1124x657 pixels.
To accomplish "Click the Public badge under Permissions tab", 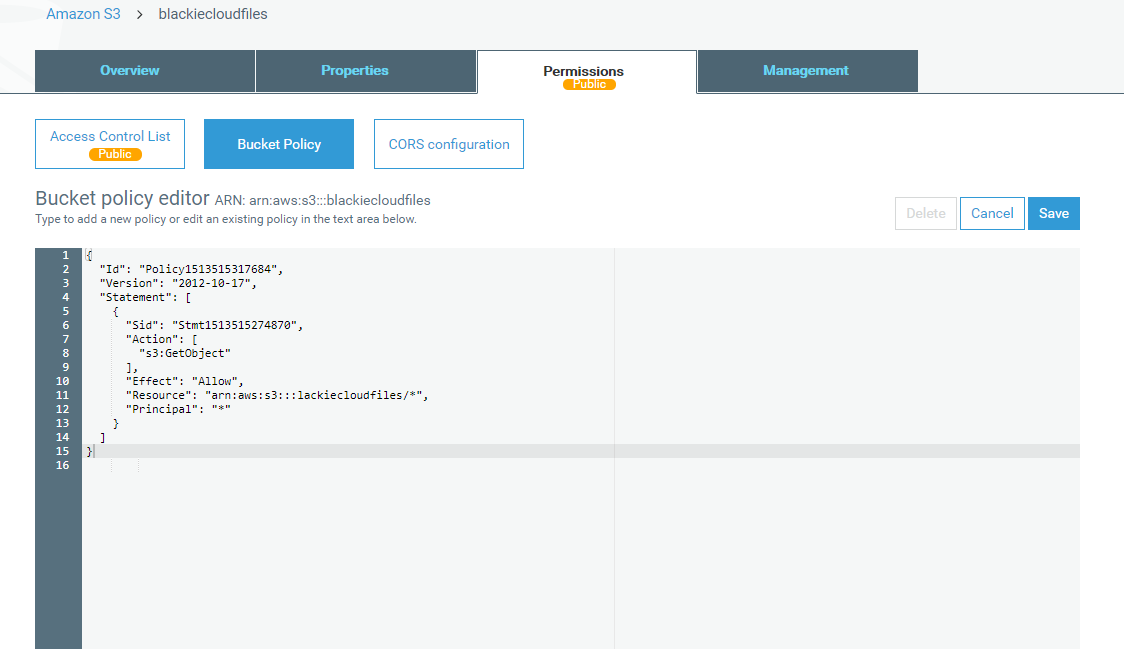I will (589, 85).
